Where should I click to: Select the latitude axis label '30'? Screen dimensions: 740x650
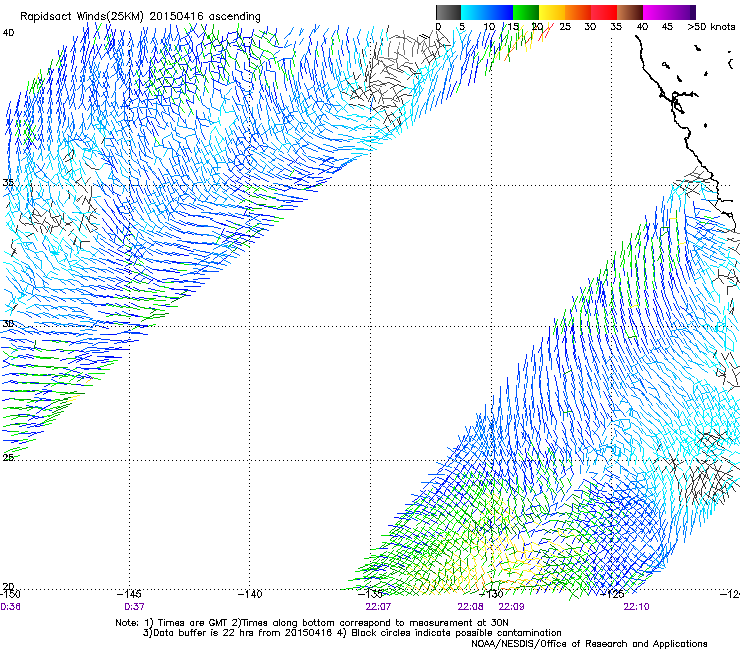click(x=8, y=324)
